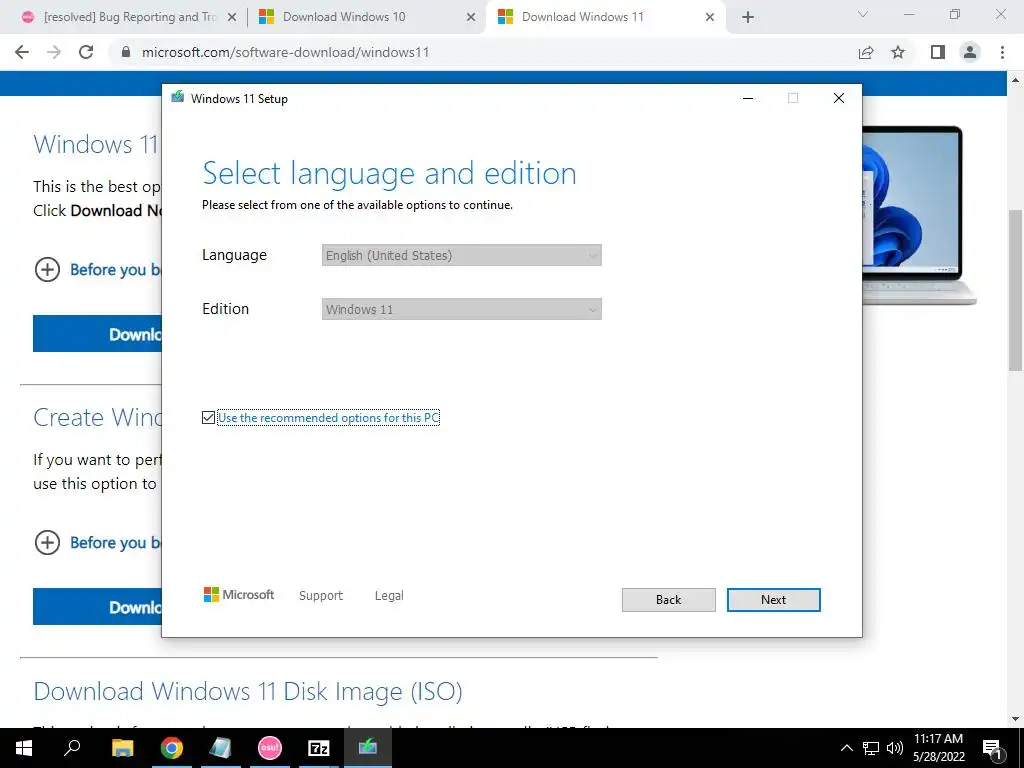Click the Next button in Setup
Screen dimensions: 1024x768
coord(773,600)
